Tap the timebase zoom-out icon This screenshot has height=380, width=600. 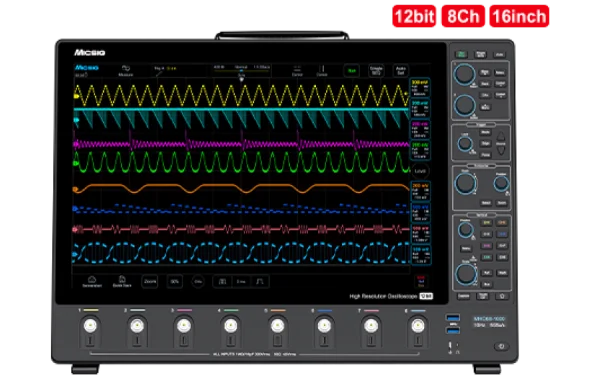tap(222, 281)
